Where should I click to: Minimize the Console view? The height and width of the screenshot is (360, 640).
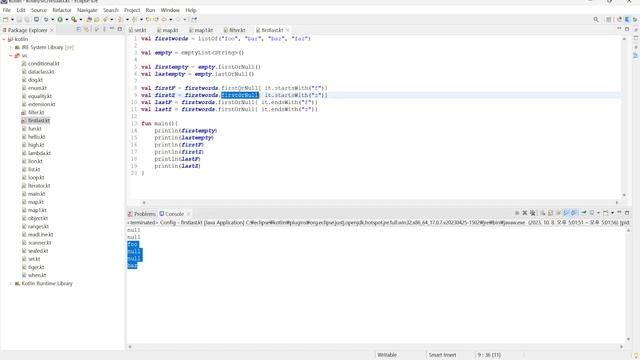tap(619, 212)
